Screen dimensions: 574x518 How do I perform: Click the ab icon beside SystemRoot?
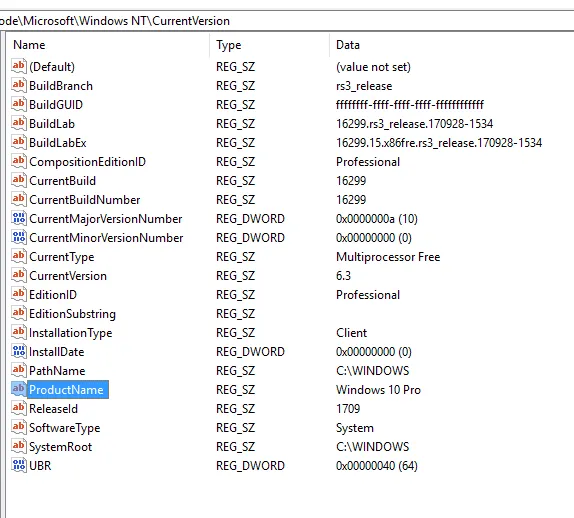pyautogui.click(x=19, y=446)
